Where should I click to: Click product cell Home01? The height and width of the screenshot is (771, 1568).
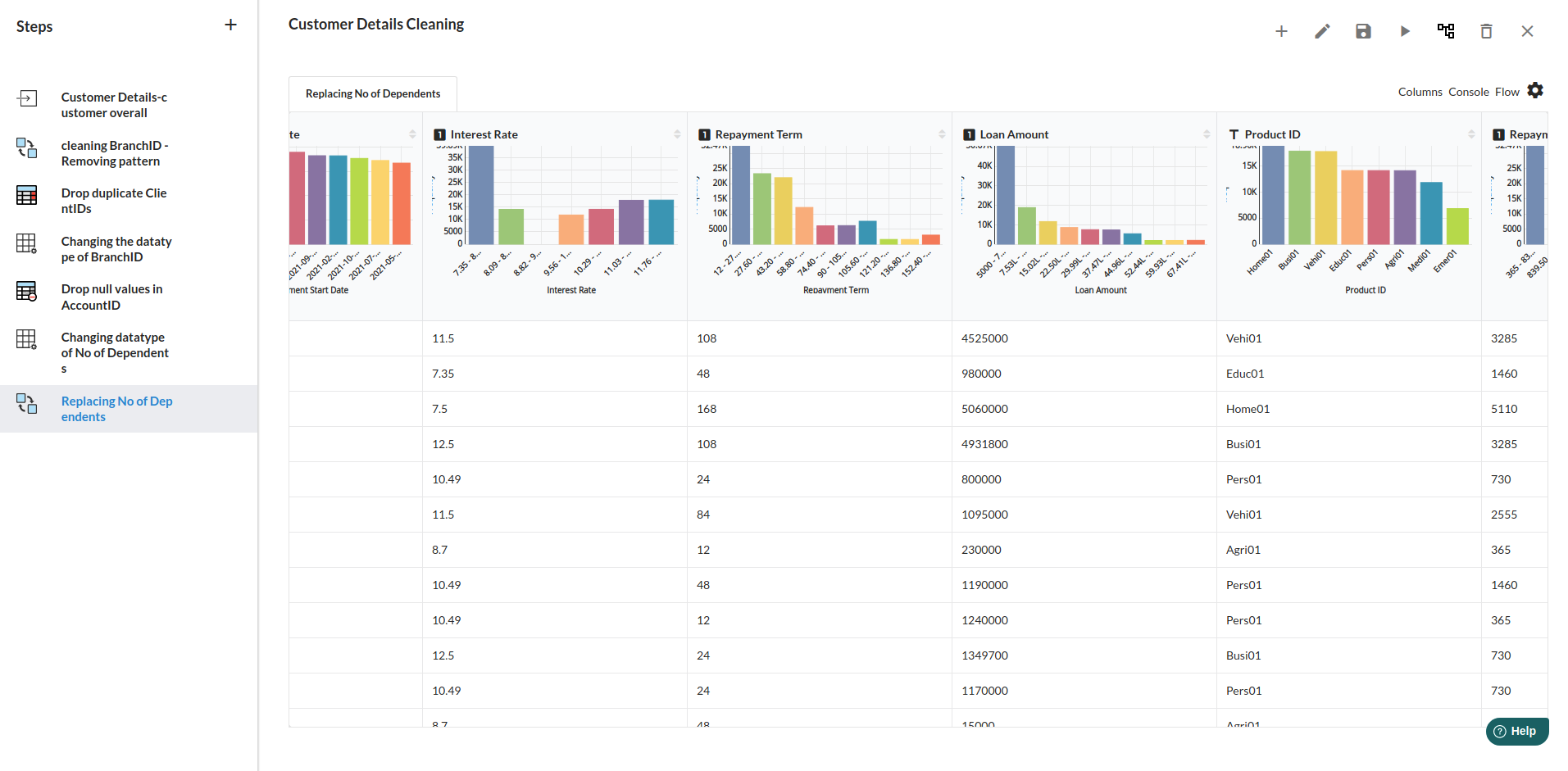pyautogui.click(x=1248, y=409)
